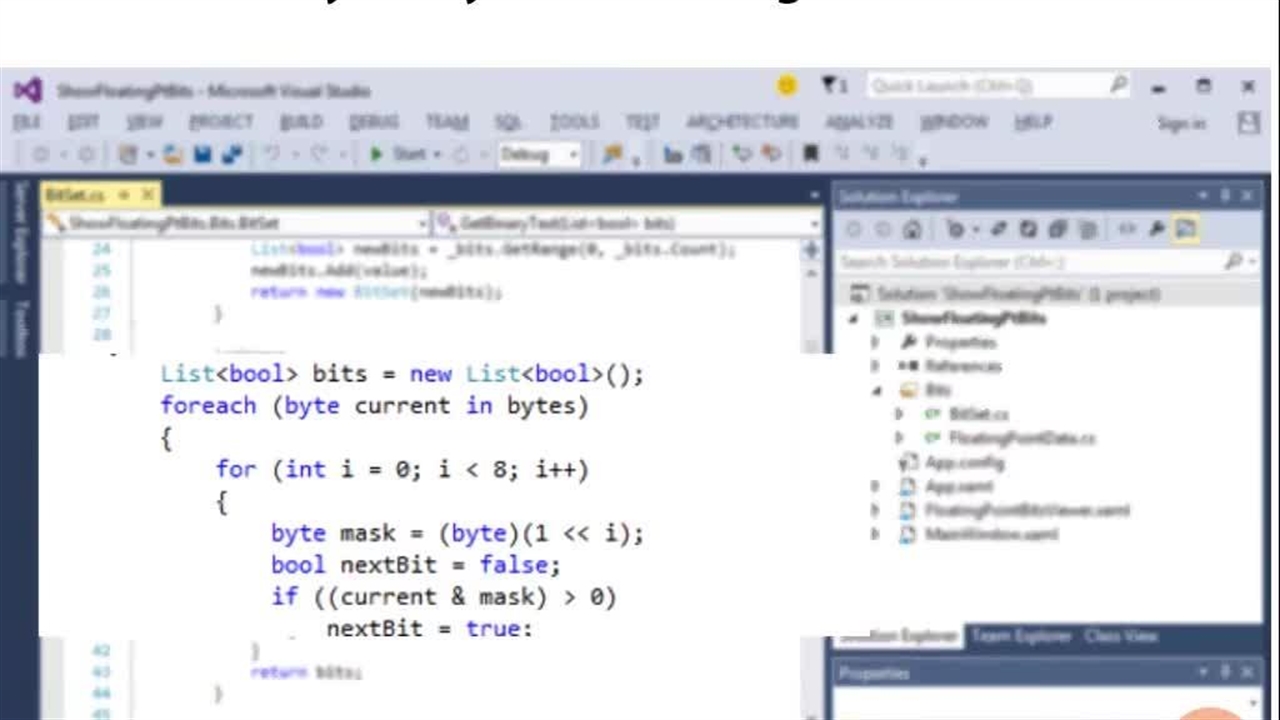Click the Save file icon in toolbar
The height and width of the screenshot is (720, 1280).
[203, 155]
